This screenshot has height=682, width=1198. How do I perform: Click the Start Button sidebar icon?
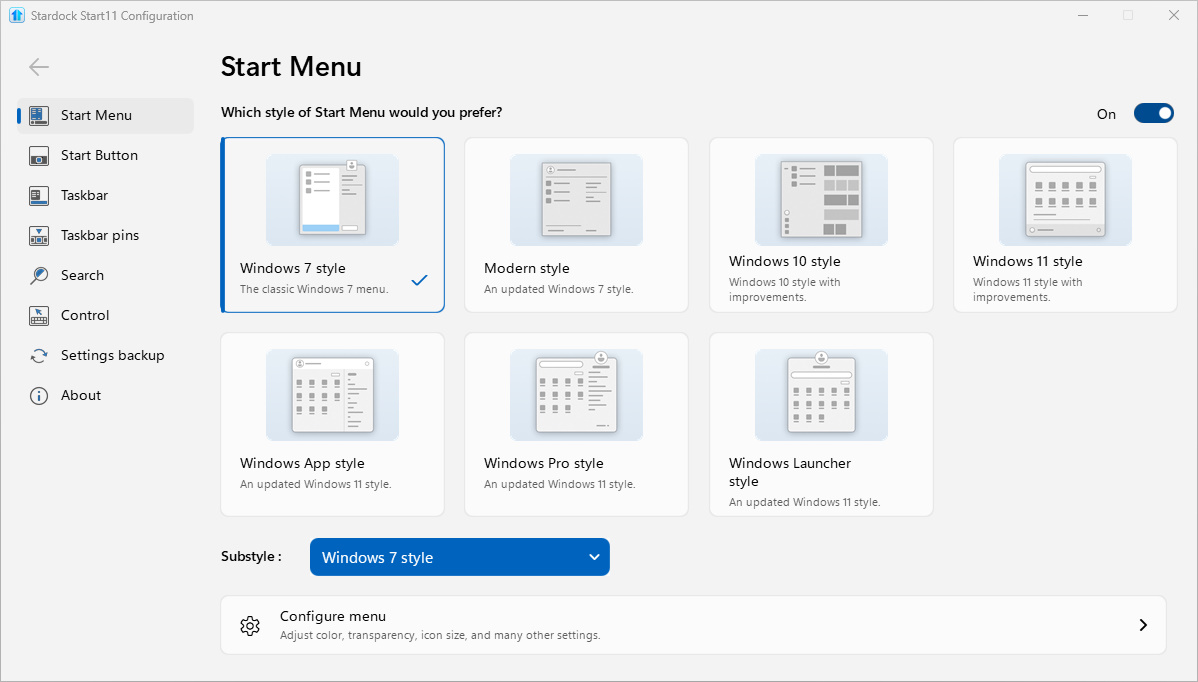[39, 156]
